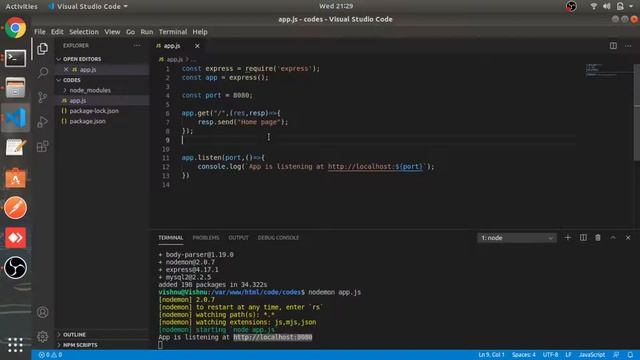
Task: Open the Help menu
Action: coord(200,32)
